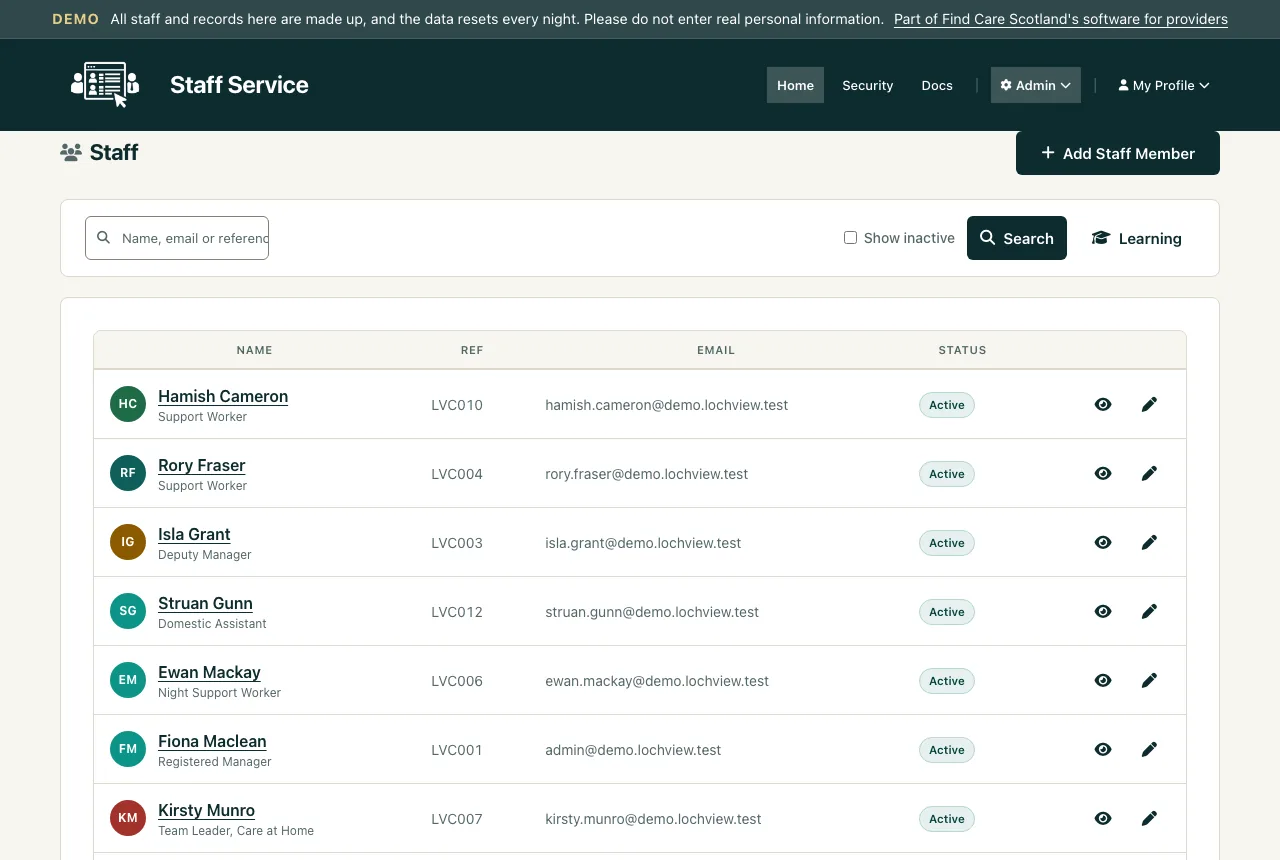Focus the name, email or reference search field

[177, 238]
